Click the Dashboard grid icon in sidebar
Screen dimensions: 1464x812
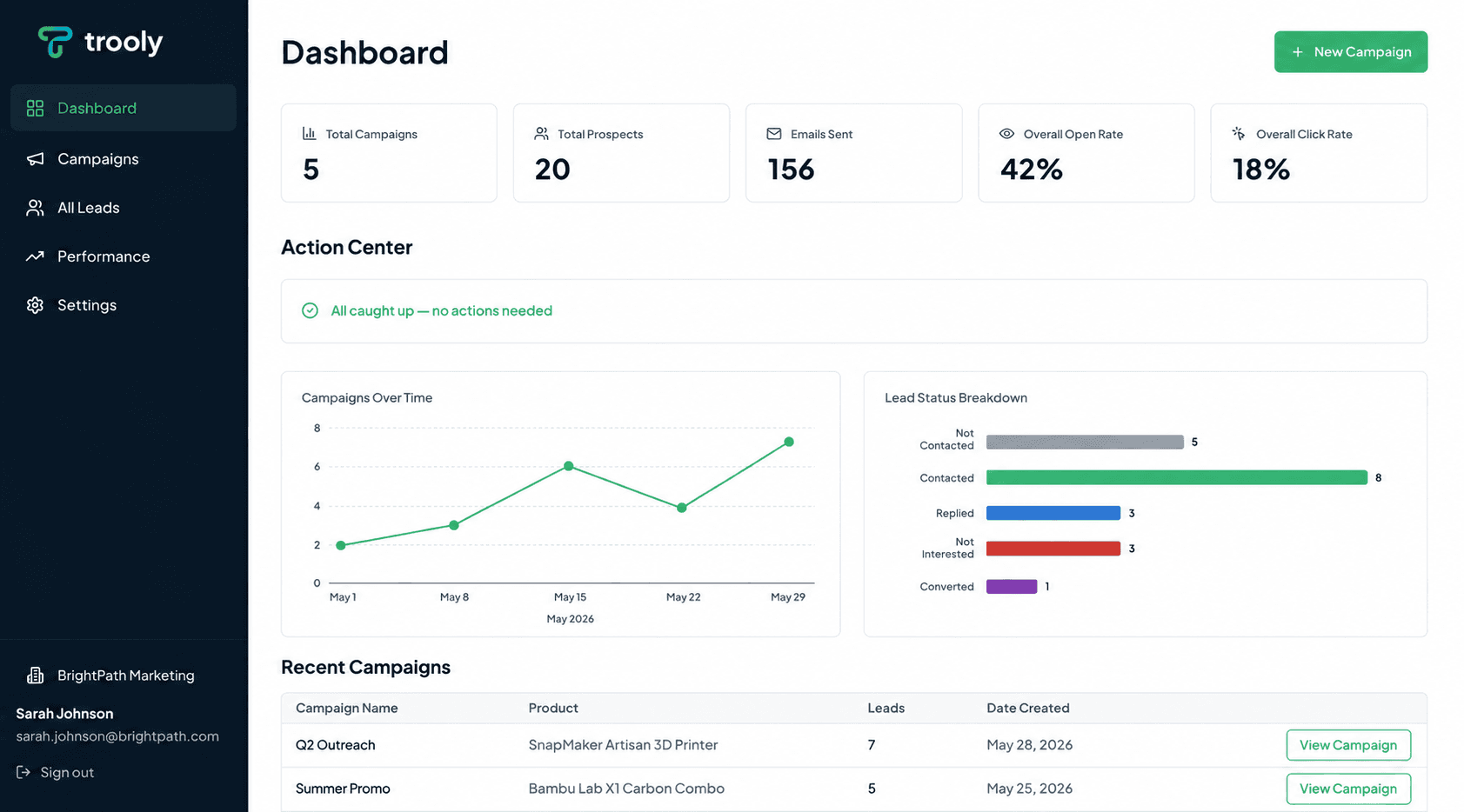point(35,108)
